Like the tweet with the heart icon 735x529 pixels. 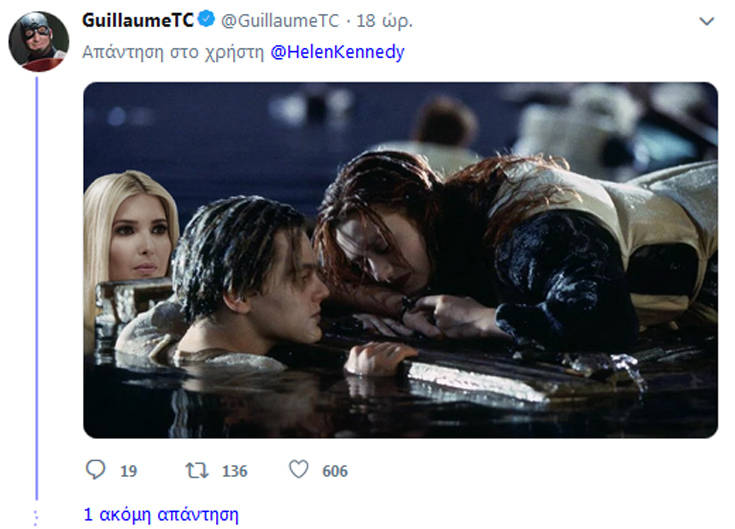coord(297,469)
